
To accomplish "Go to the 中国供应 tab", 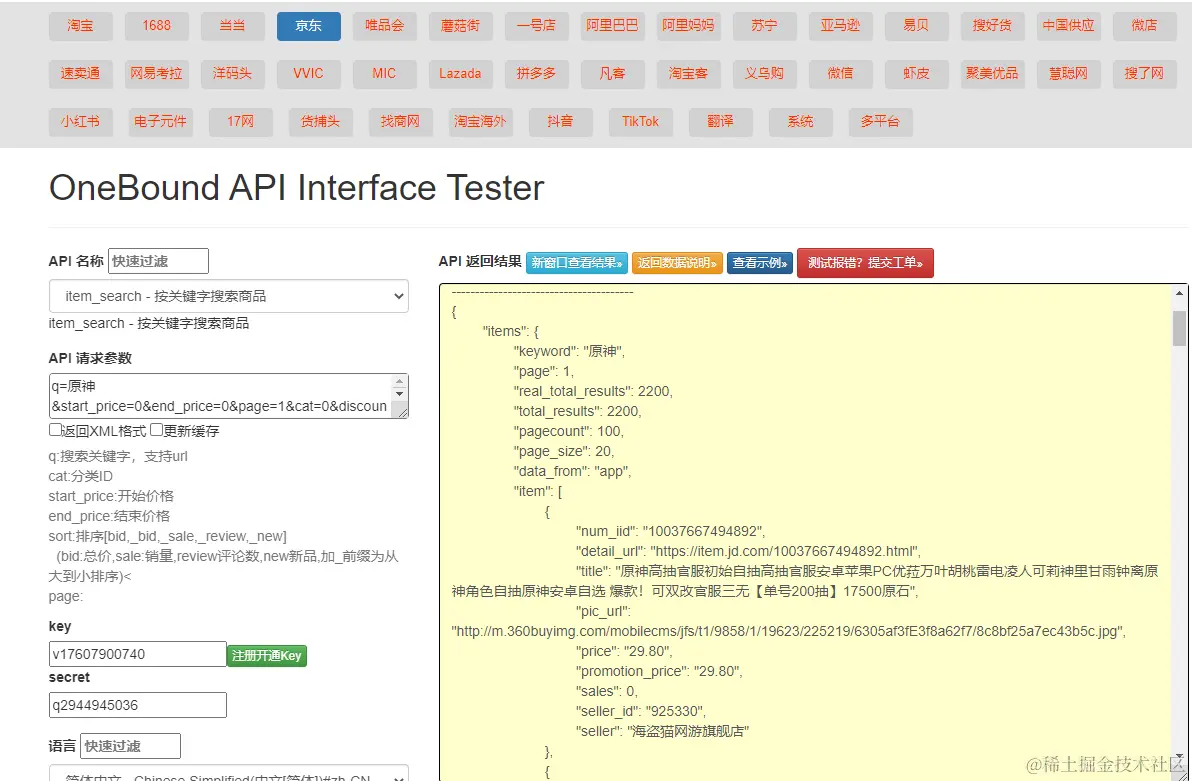I will (x=1069, y=26).
